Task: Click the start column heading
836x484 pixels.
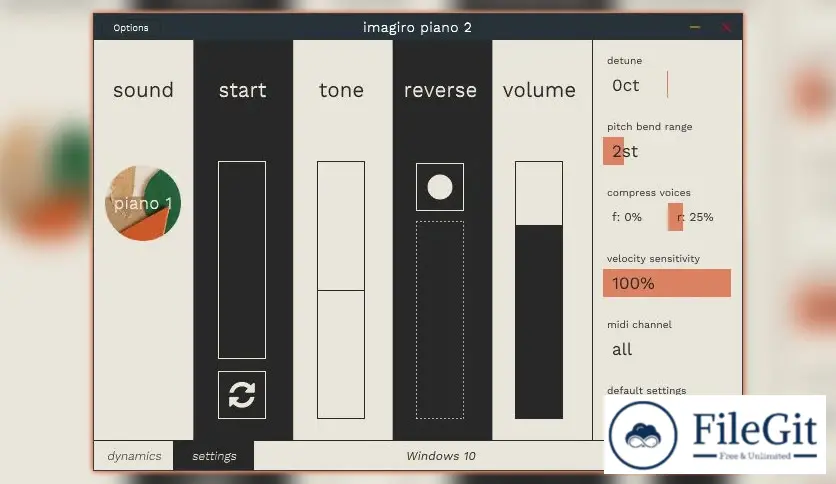Action: point(243,90)
